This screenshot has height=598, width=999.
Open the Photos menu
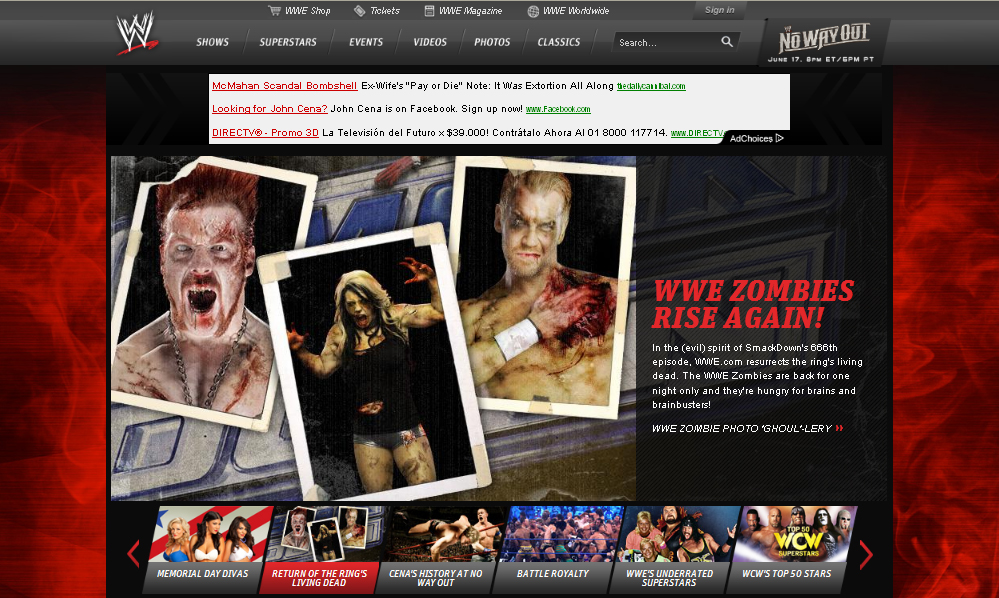click(x=492, y=42)
